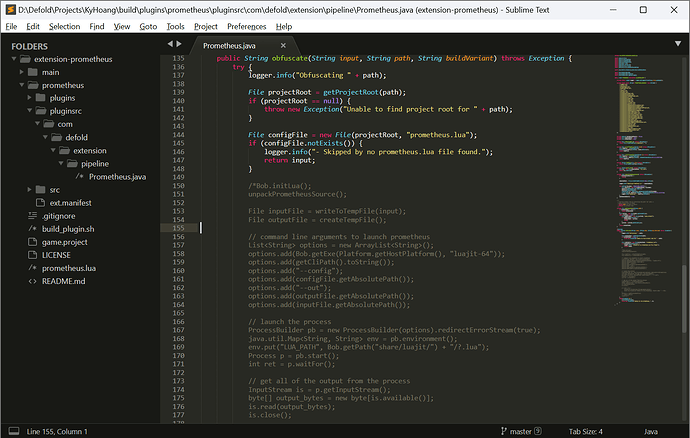
Task: Open the .gitignore file
Action: tap(59, 216)
